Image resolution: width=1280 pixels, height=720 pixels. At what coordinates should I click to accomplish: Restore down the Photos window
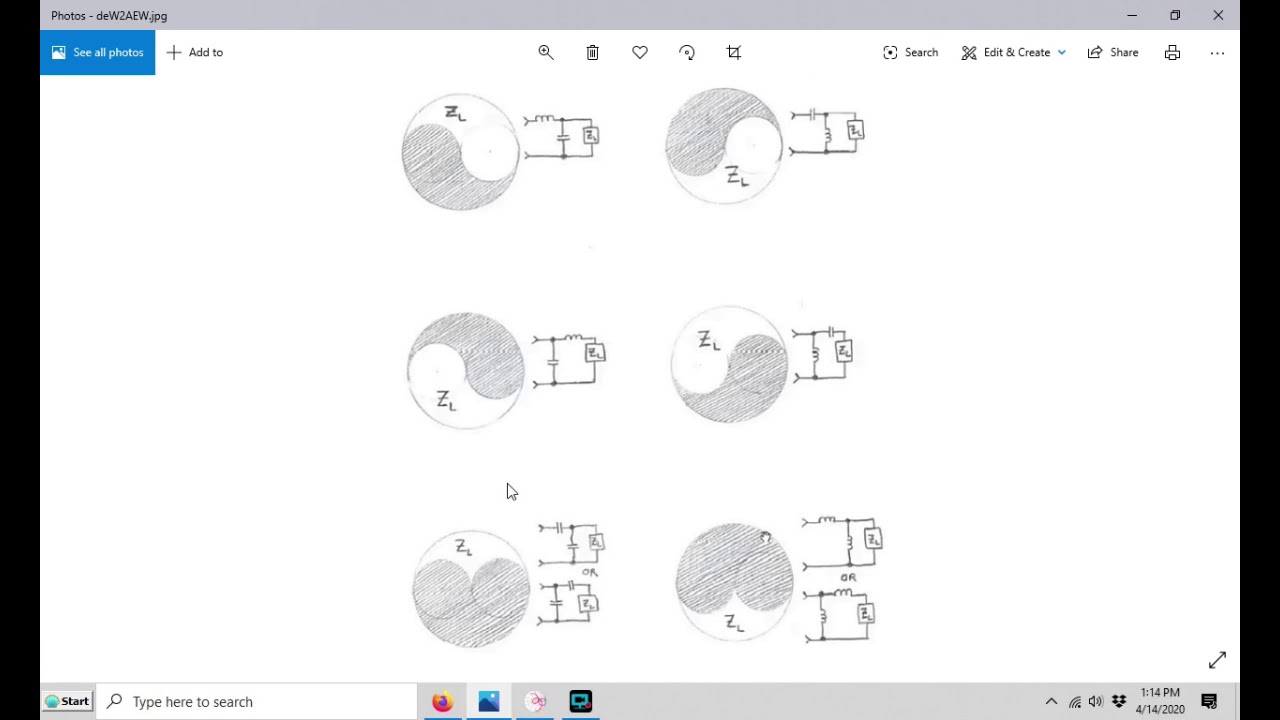click(1175, 15)
